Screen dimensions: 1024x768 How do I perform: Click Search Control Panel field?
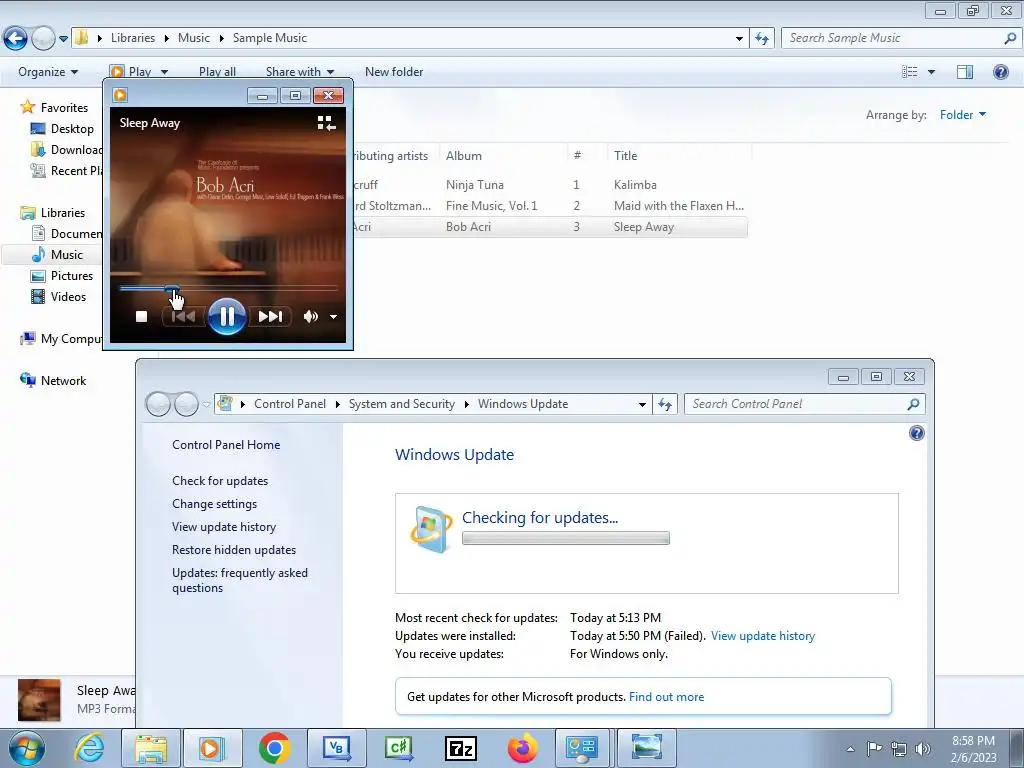[x=805, y=404]
